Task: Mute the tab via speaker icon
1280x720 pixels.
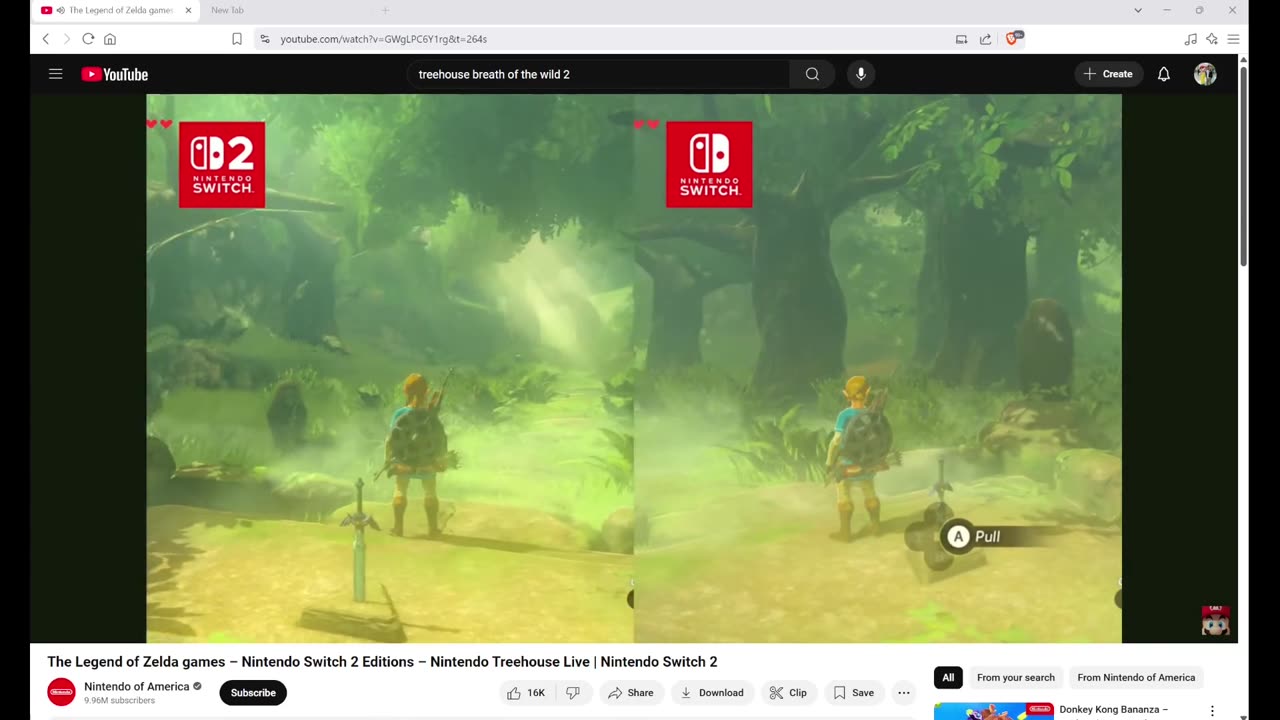Action: (60, 10)
